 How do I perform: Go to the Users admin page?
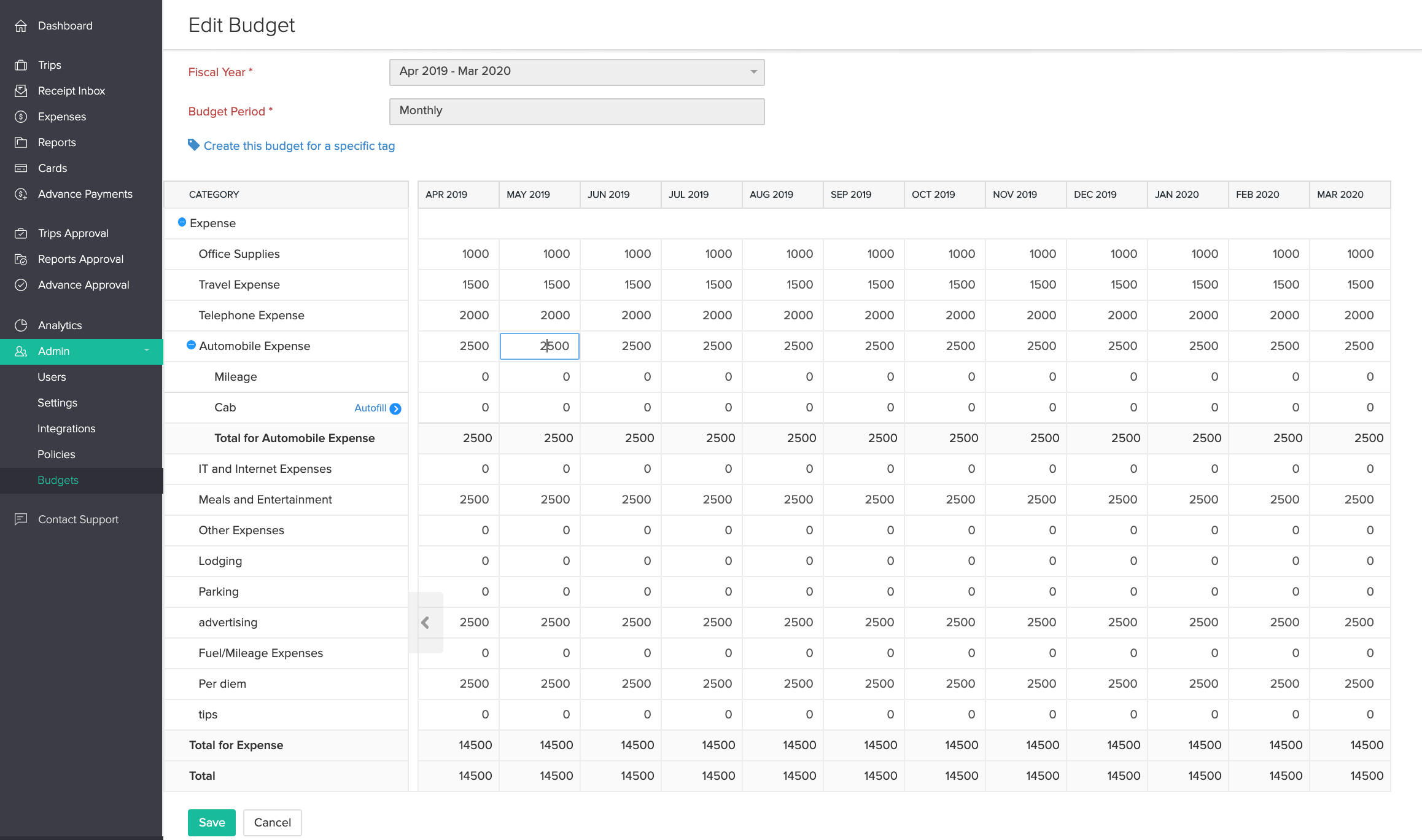(52, 377)
